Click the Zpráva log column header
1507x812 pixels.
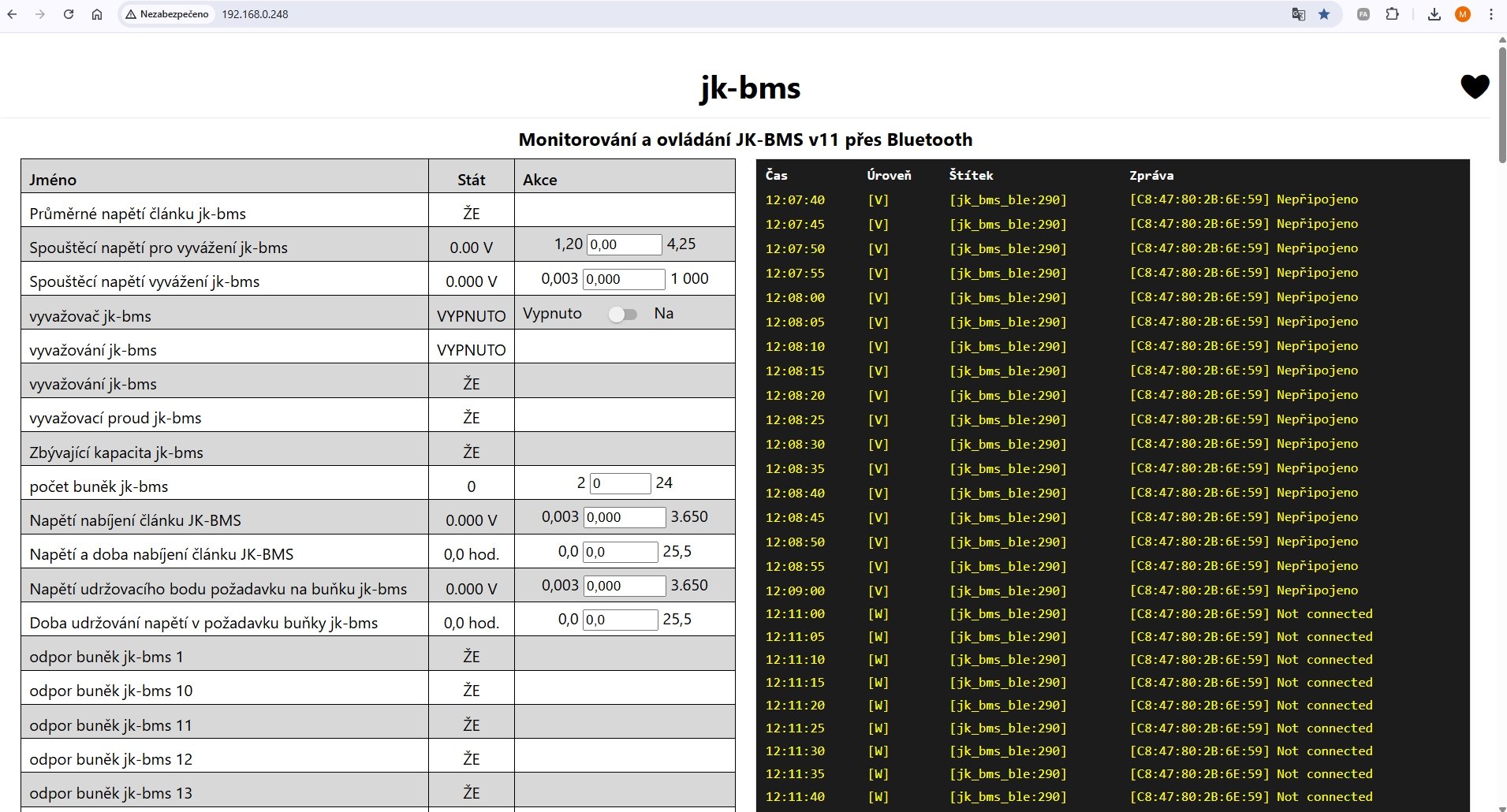1151,175
